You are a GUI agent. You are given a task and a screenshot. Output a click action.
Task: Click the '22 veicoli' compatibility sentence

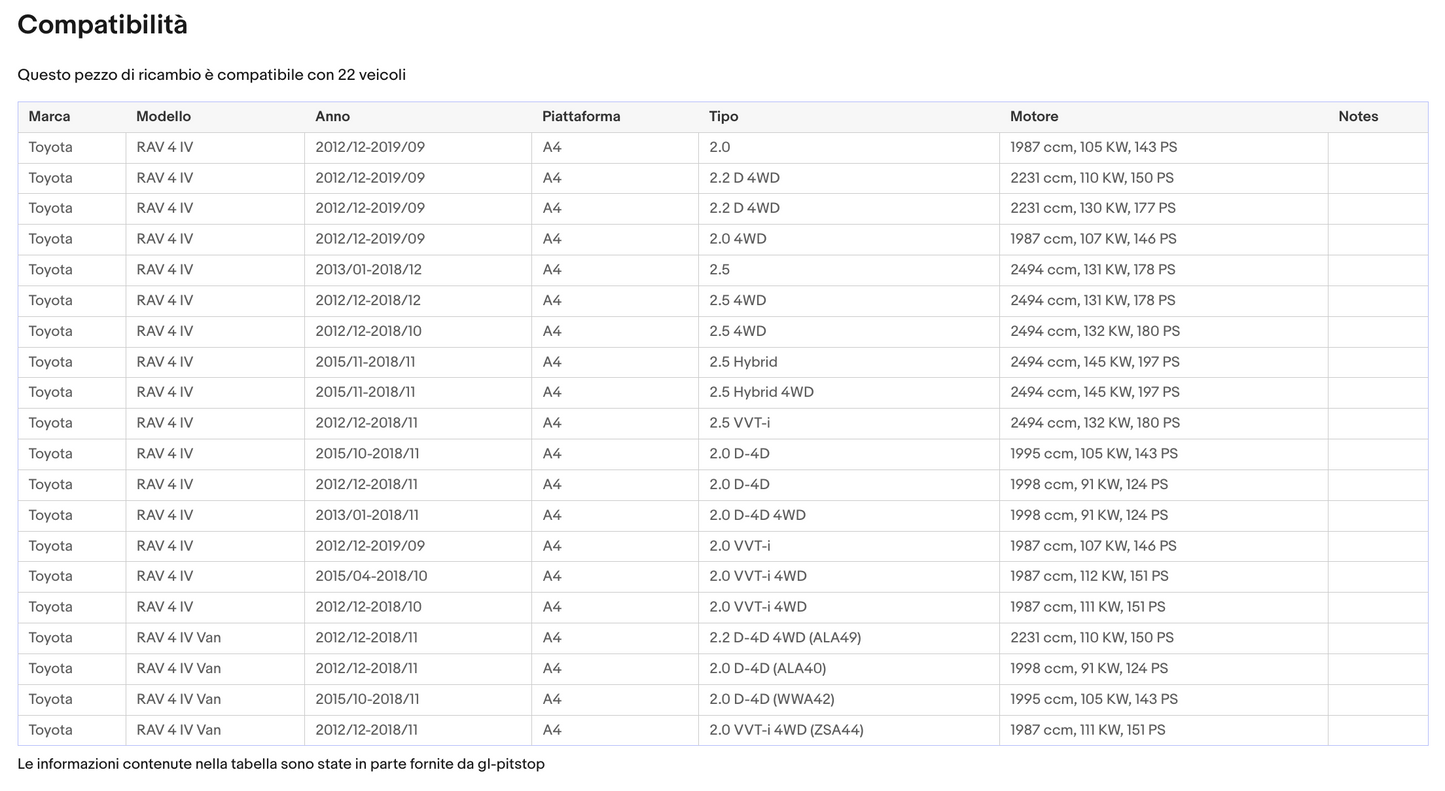(211, 75)
